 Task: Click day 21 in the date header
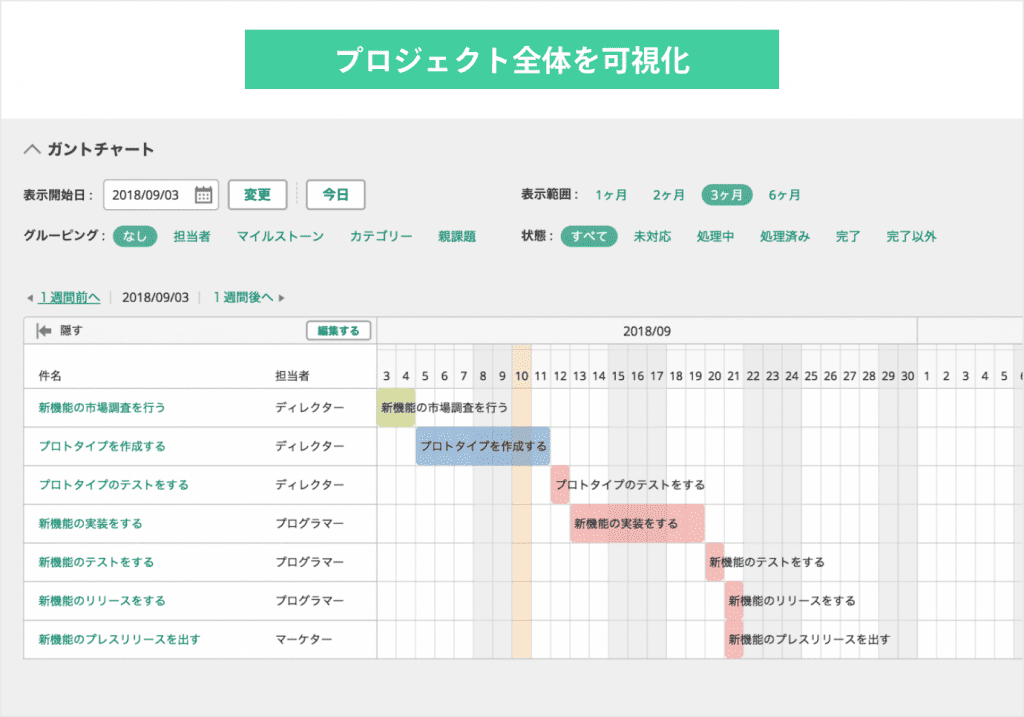click(733, 376)
